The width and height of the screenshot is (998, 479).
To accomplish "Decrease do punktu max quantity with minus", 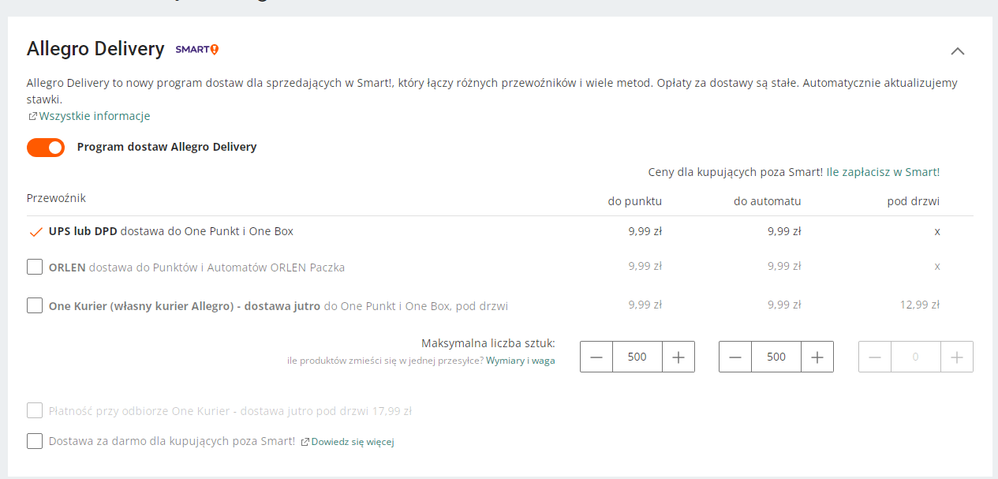I will [x=596, y=357].
